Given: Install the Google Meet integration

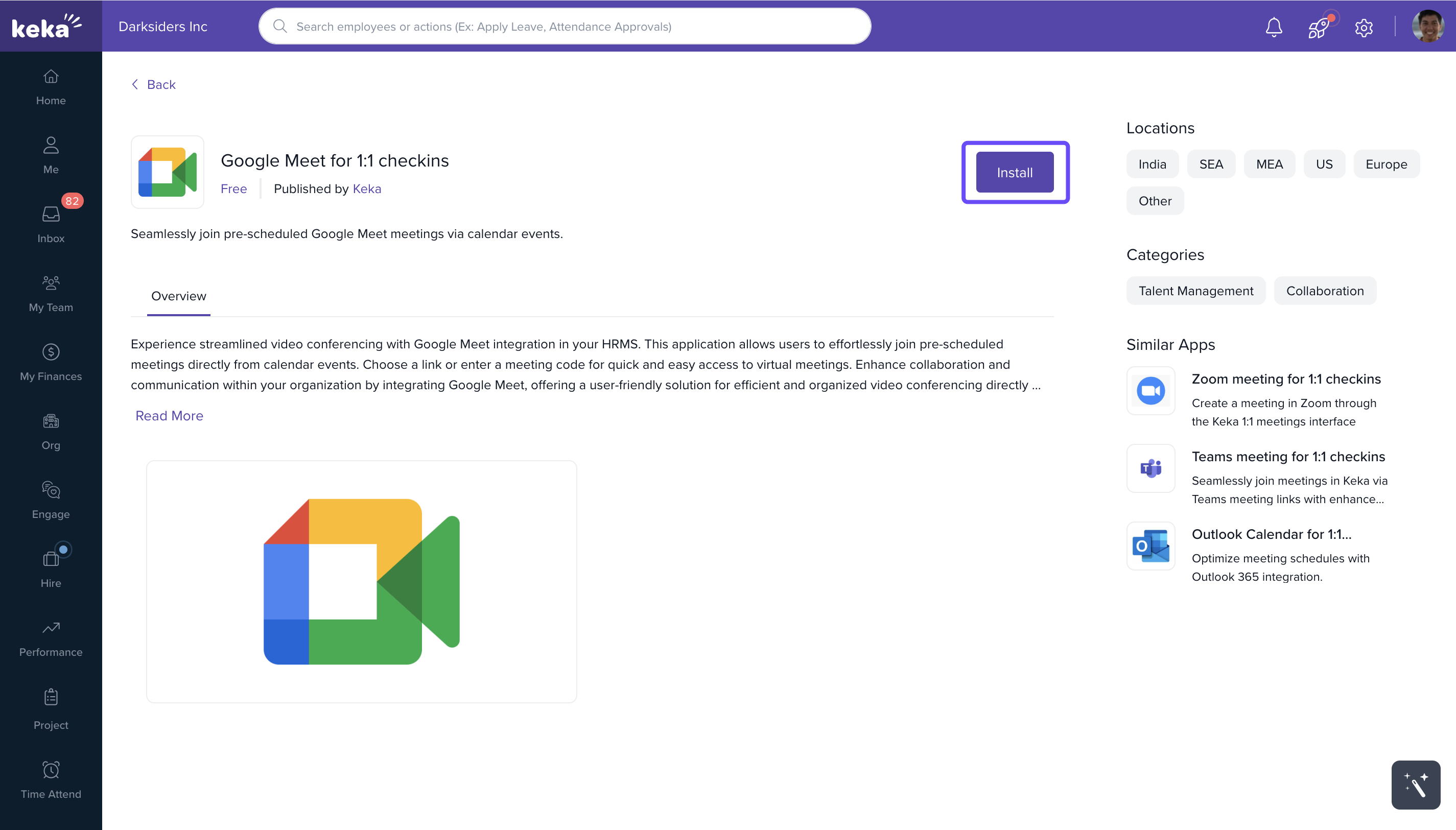Looking at the screenshot, I should pyautogui.click(x=1014, y=172).
